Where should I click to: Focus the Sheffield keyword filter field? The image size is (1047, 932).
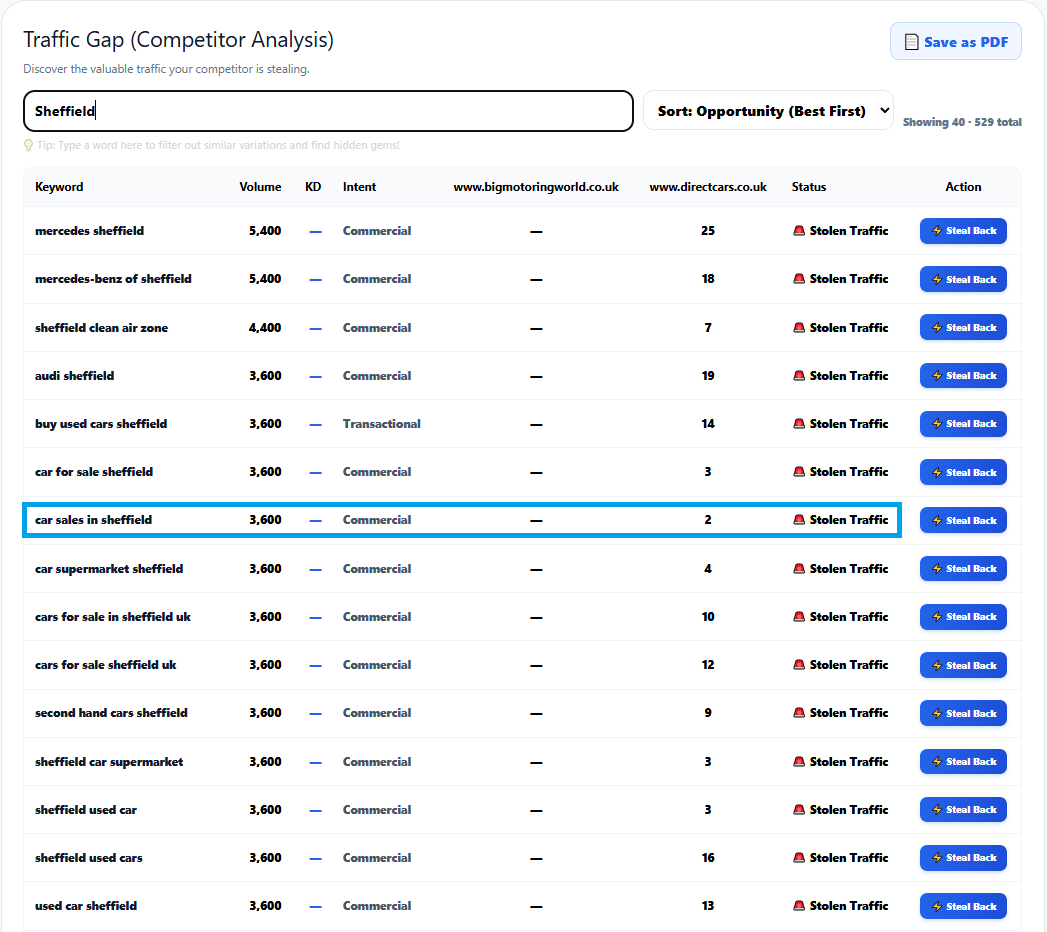[328, 111]
